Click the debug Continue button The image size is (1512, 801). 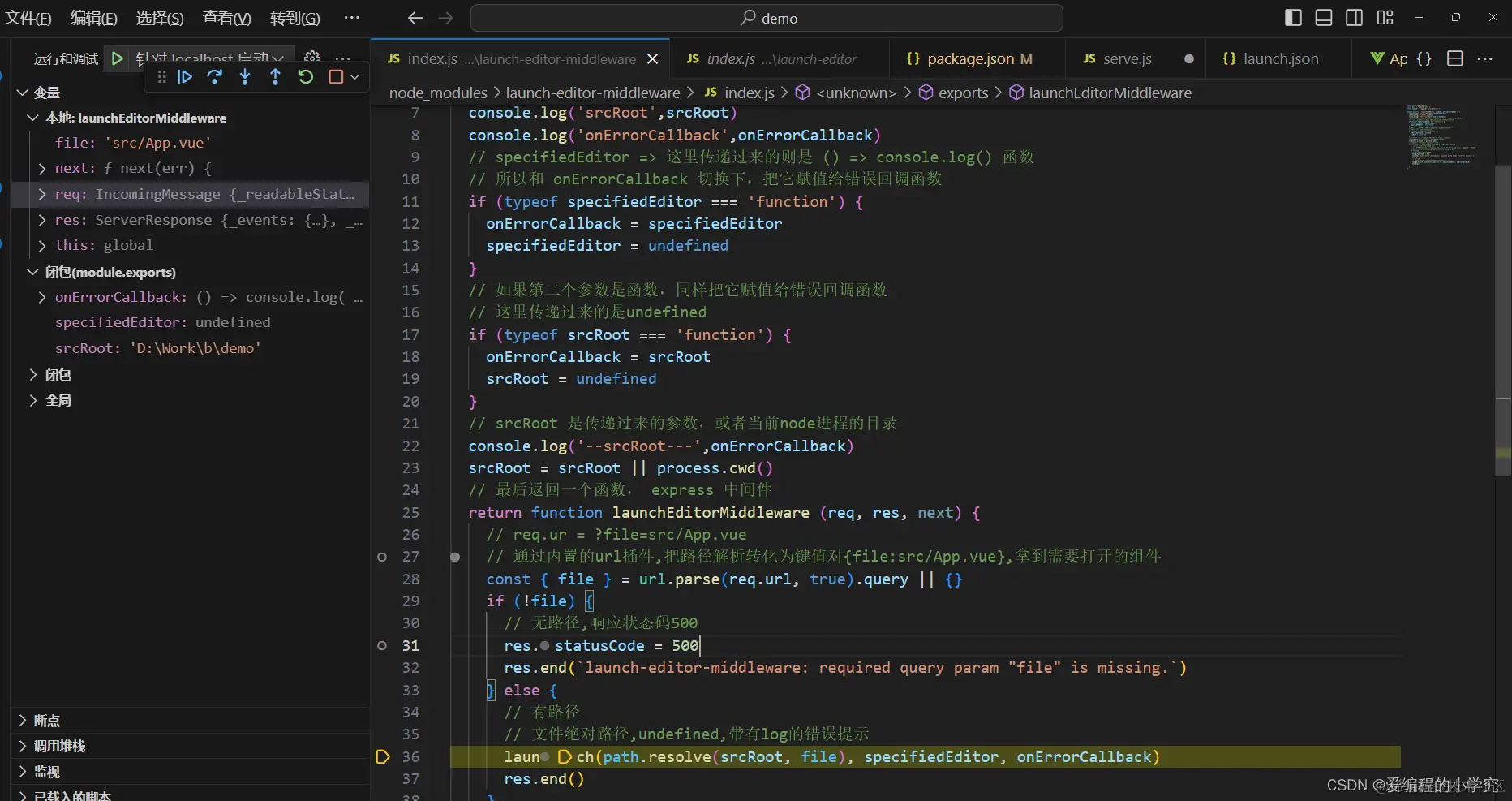[185, 77]
